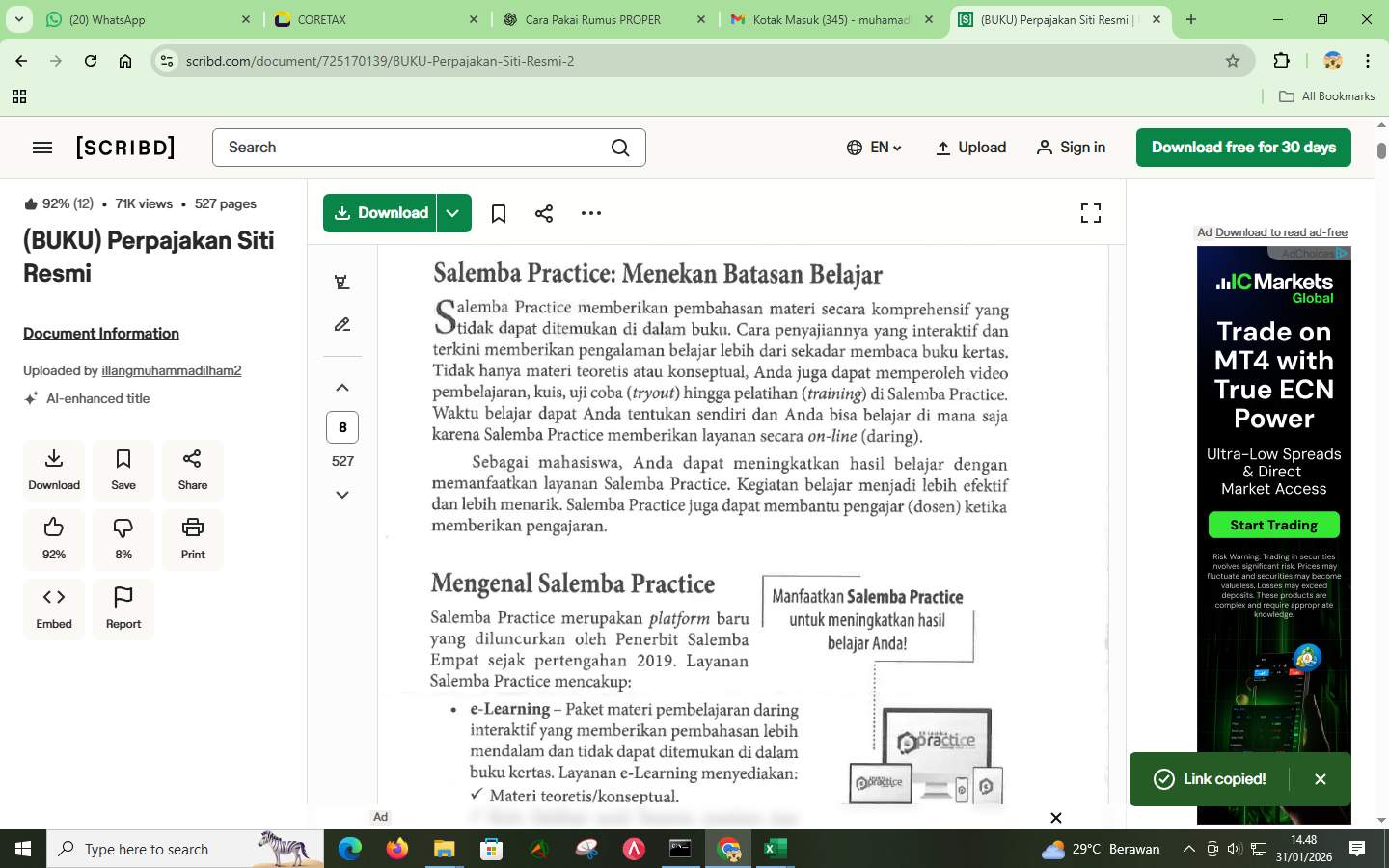Open the share options via the share icon
The height and width of the screenshot is (868, 1389).
tap(544, 212)
